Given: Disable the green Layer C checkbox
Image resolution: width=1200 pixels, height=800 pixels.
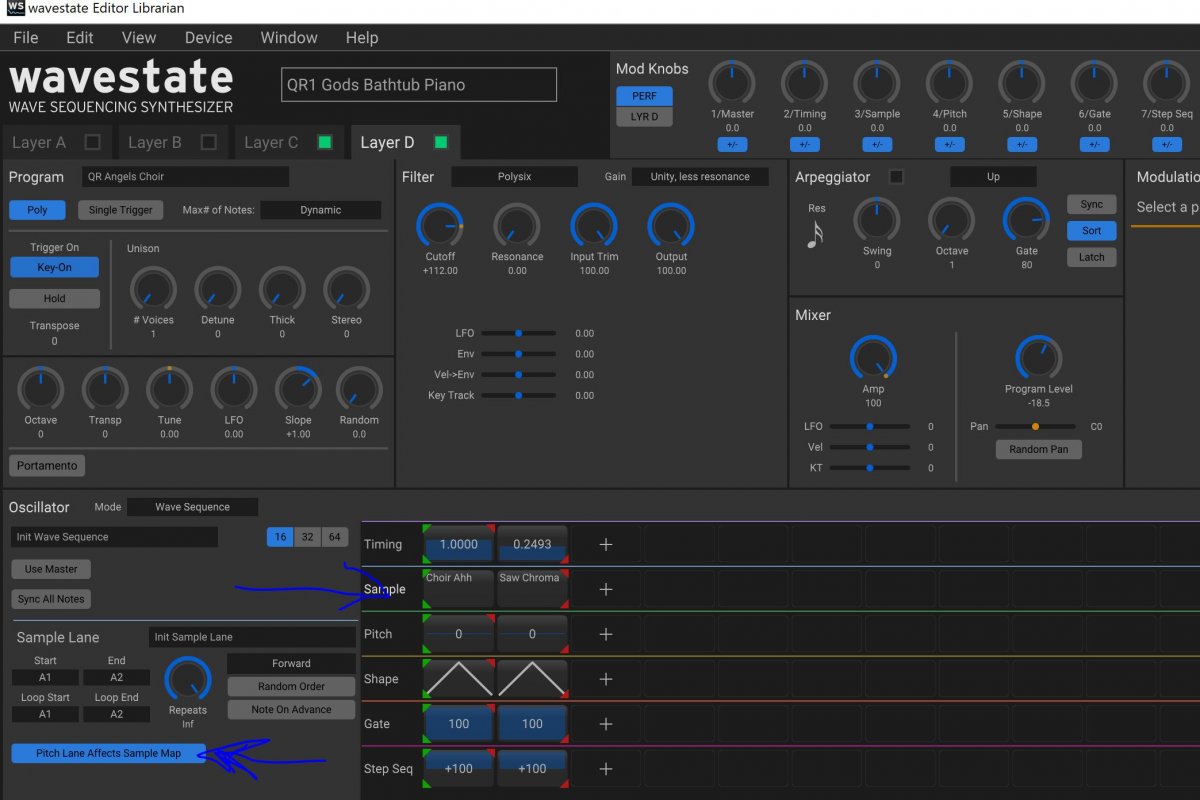Looking at the screenshot, I should pos(324,142).
